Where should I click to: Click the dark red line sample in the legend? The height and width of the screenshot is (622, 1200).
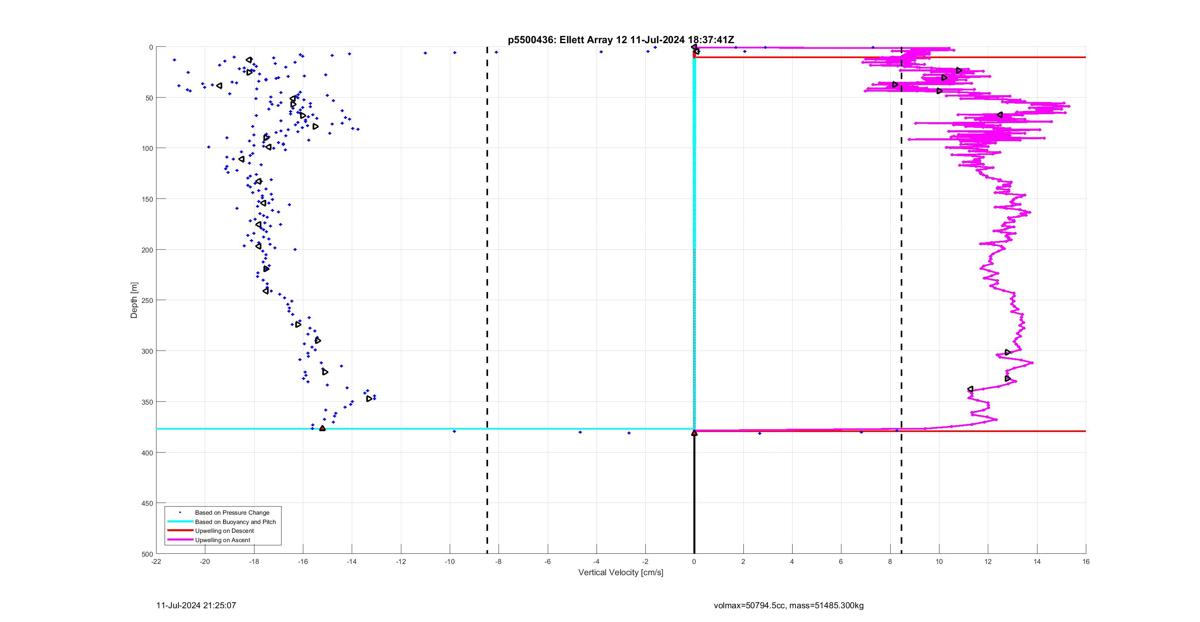(x=180, y=531)
